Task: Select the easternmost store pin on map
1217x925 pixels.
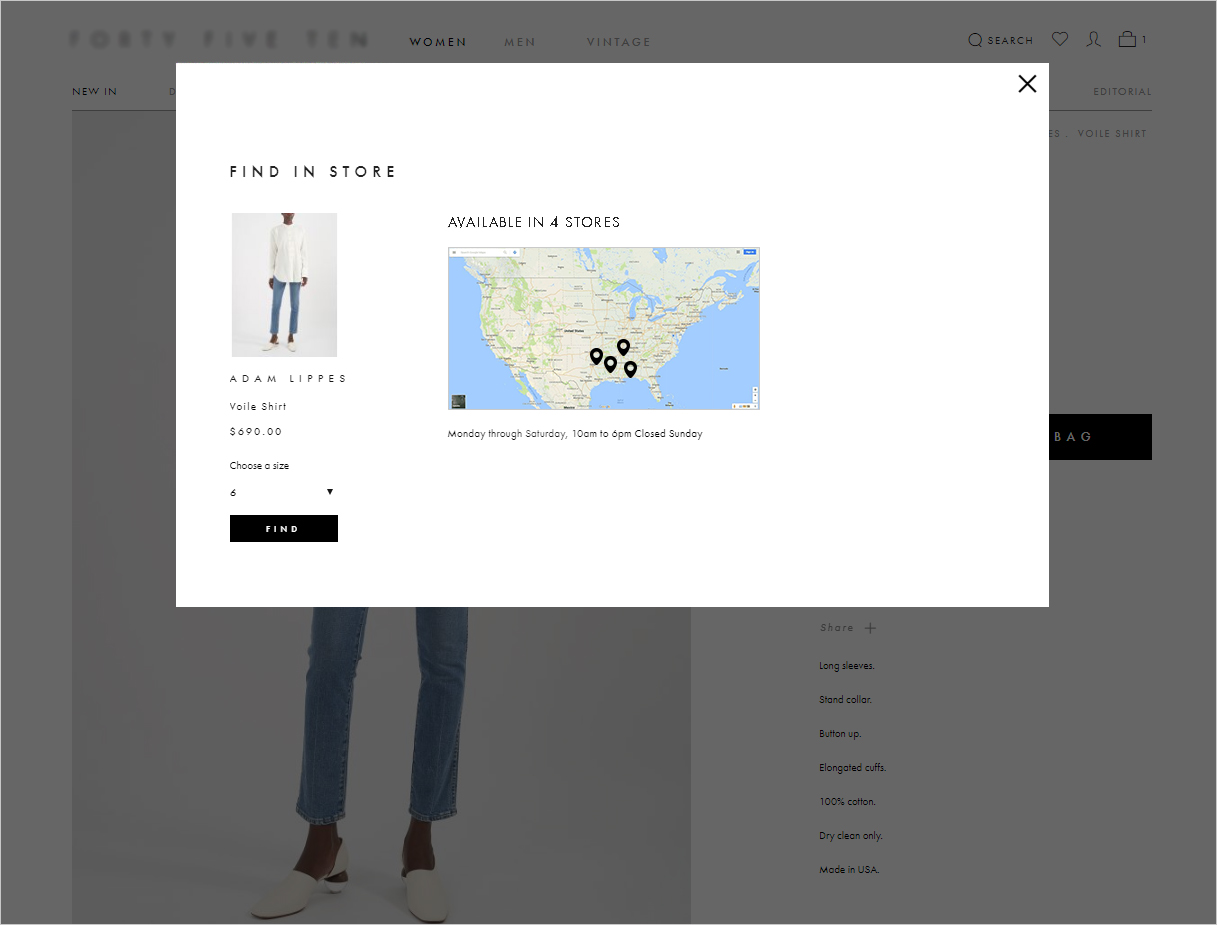Action: (630, 368)
